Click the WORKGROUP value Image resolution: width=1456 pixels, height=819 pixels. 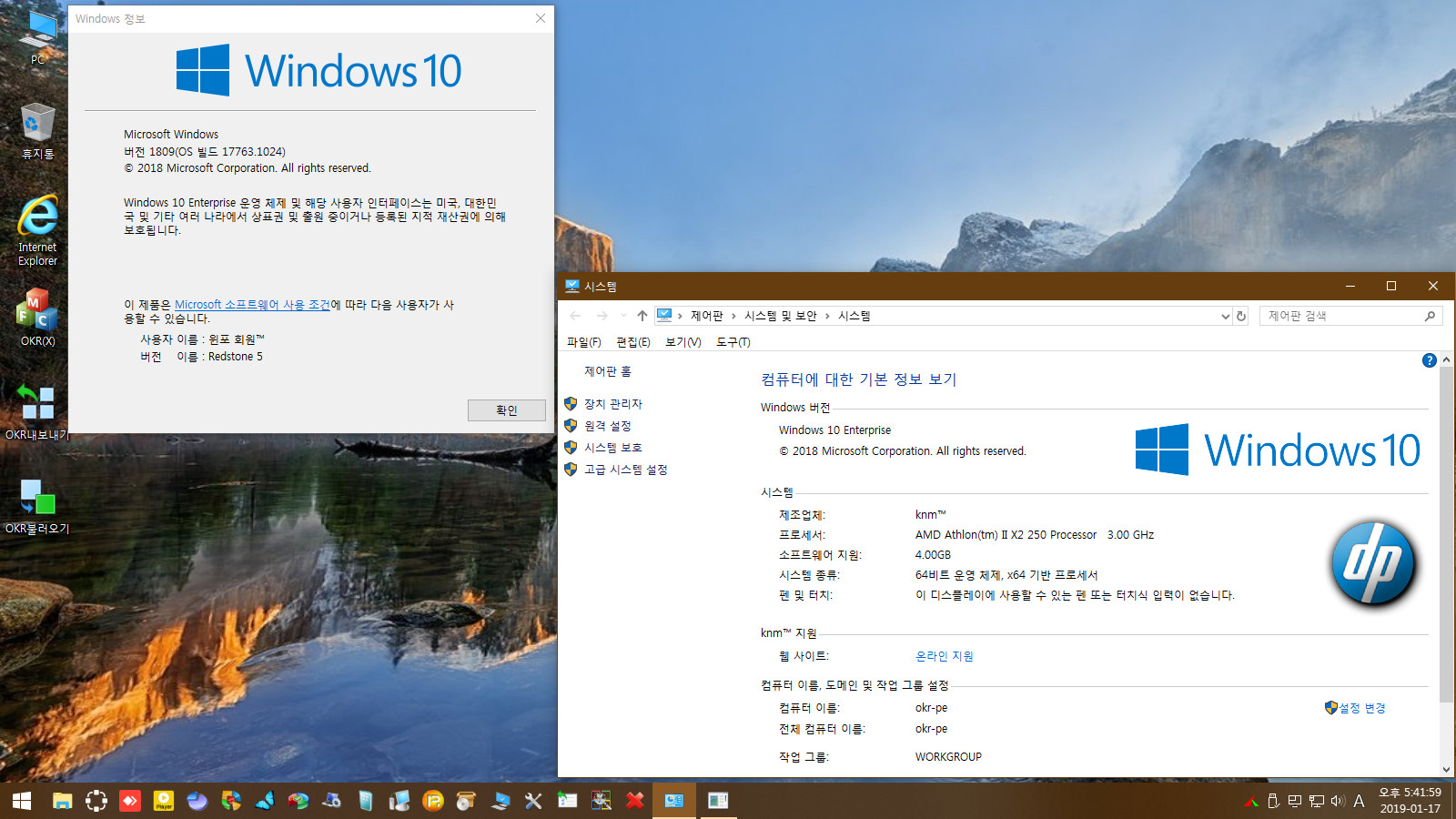point(948,757)
